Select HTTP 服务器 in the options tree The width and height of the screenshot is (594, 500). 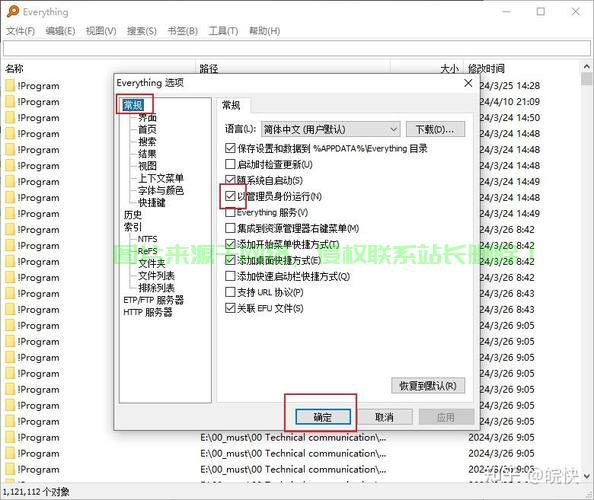[148, 312]
